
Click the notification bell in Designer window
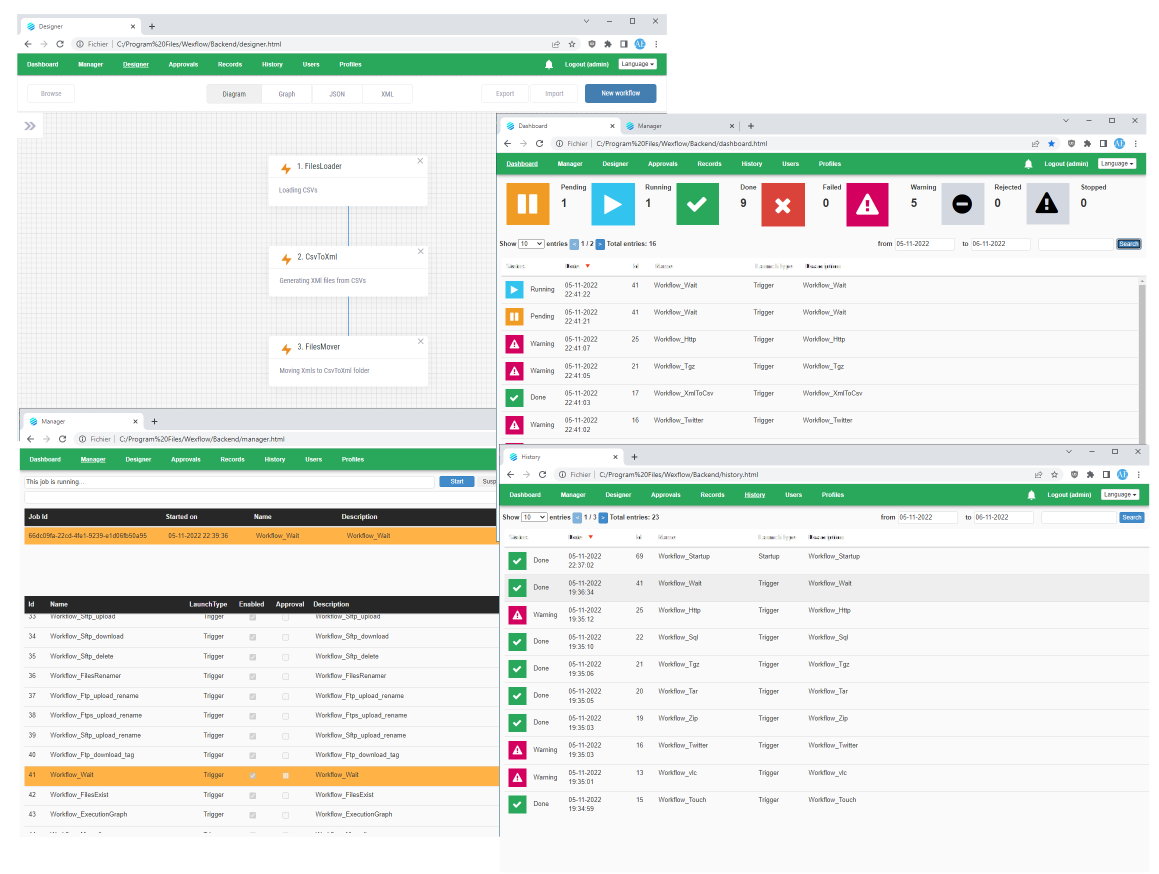(549, 64)
